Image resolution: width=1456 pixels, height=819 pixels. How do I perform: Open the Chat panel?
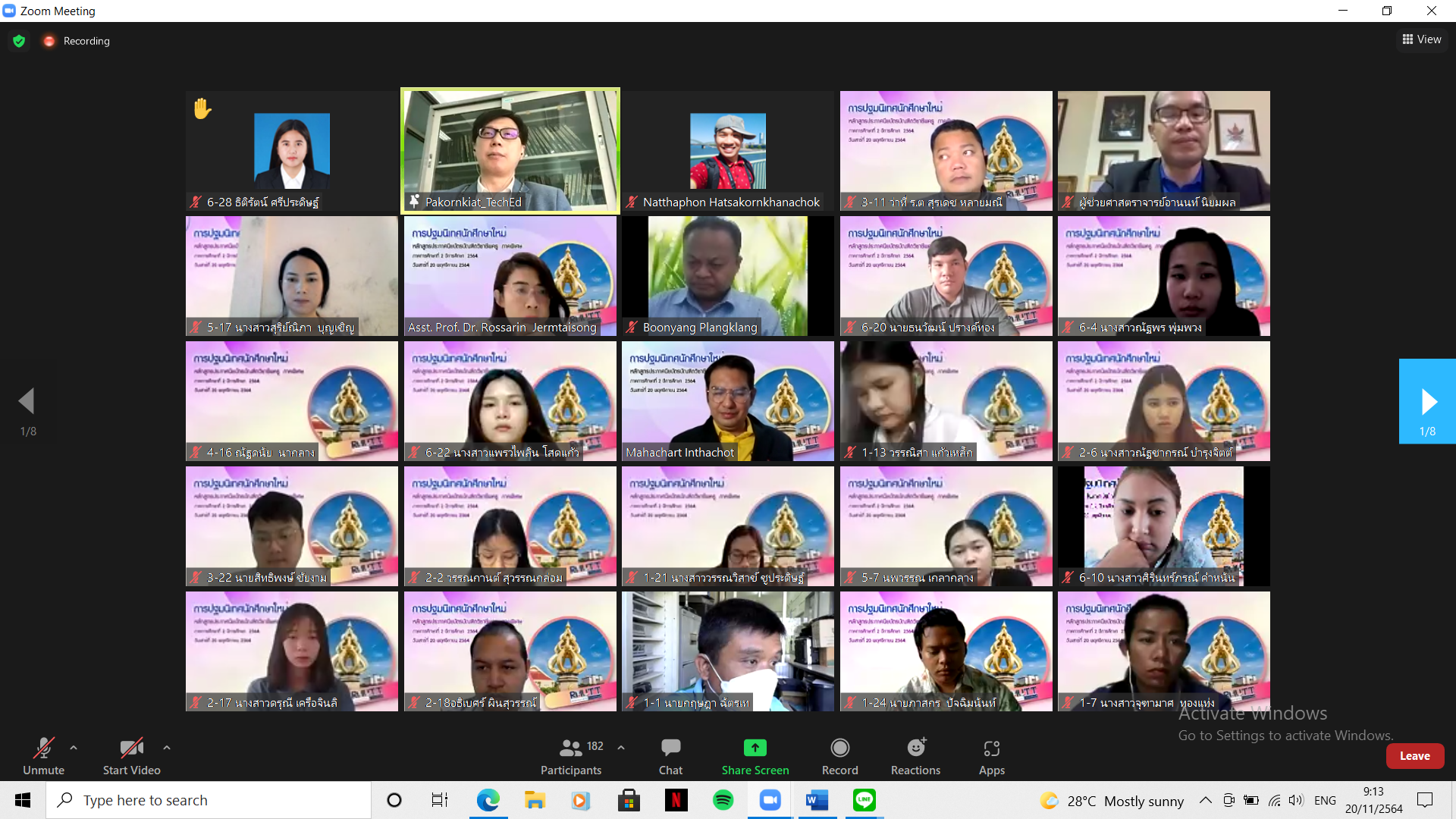[670, 756]
